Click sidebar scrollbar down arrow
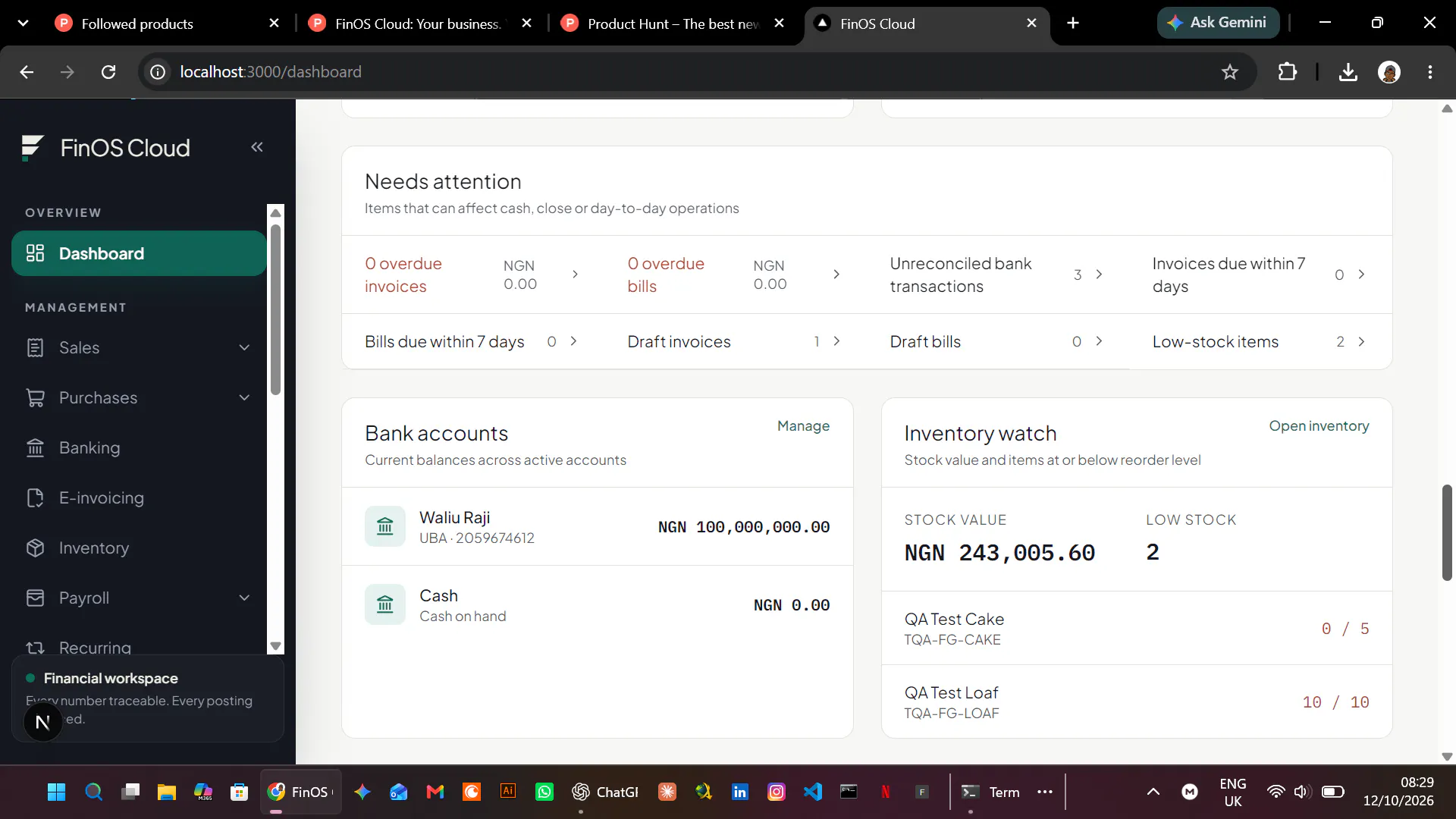 click(x=276, y=646)
